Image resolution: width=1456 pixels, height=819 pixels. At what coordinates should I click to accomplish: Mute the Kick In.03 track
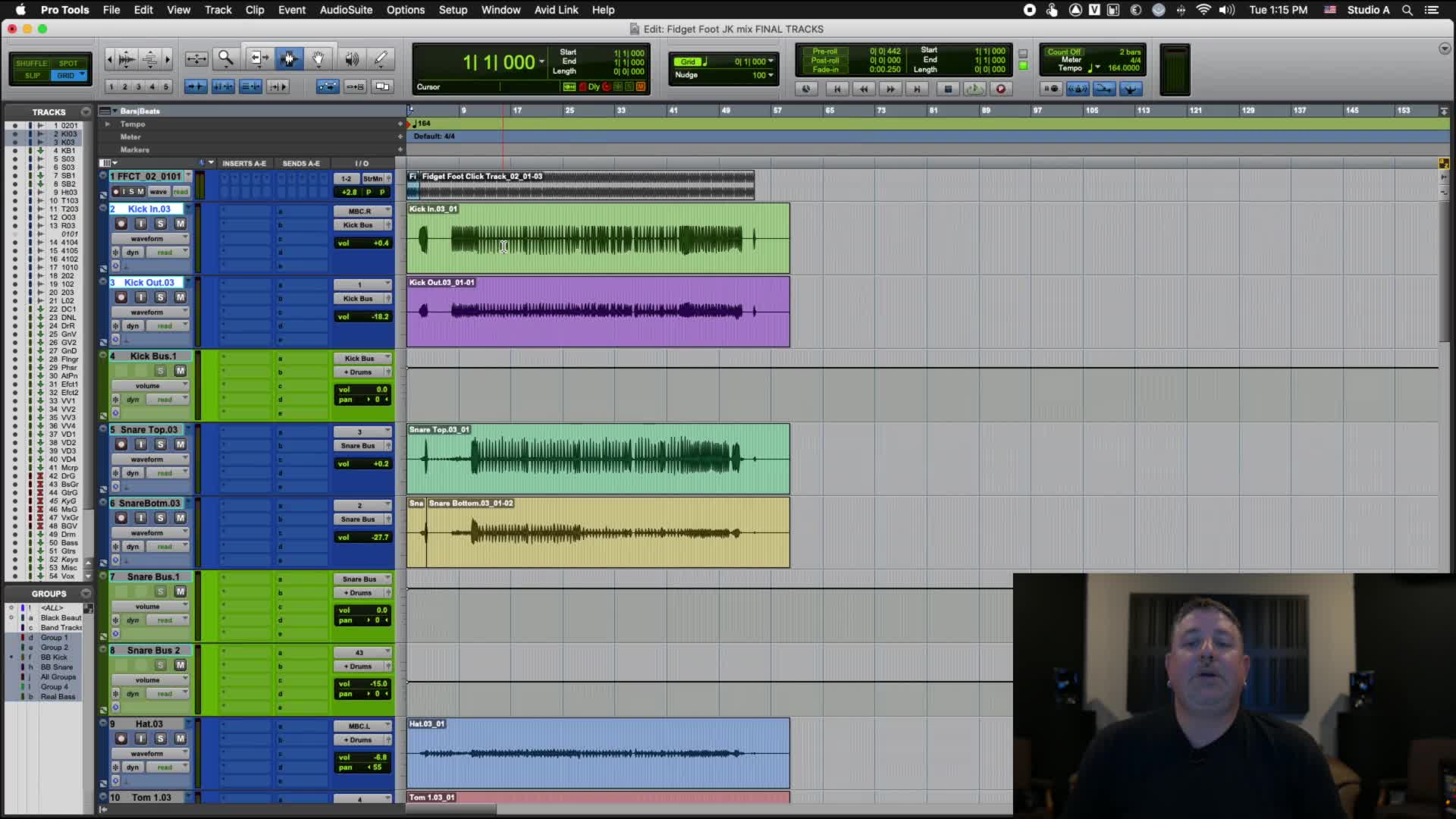pos(180,224)
